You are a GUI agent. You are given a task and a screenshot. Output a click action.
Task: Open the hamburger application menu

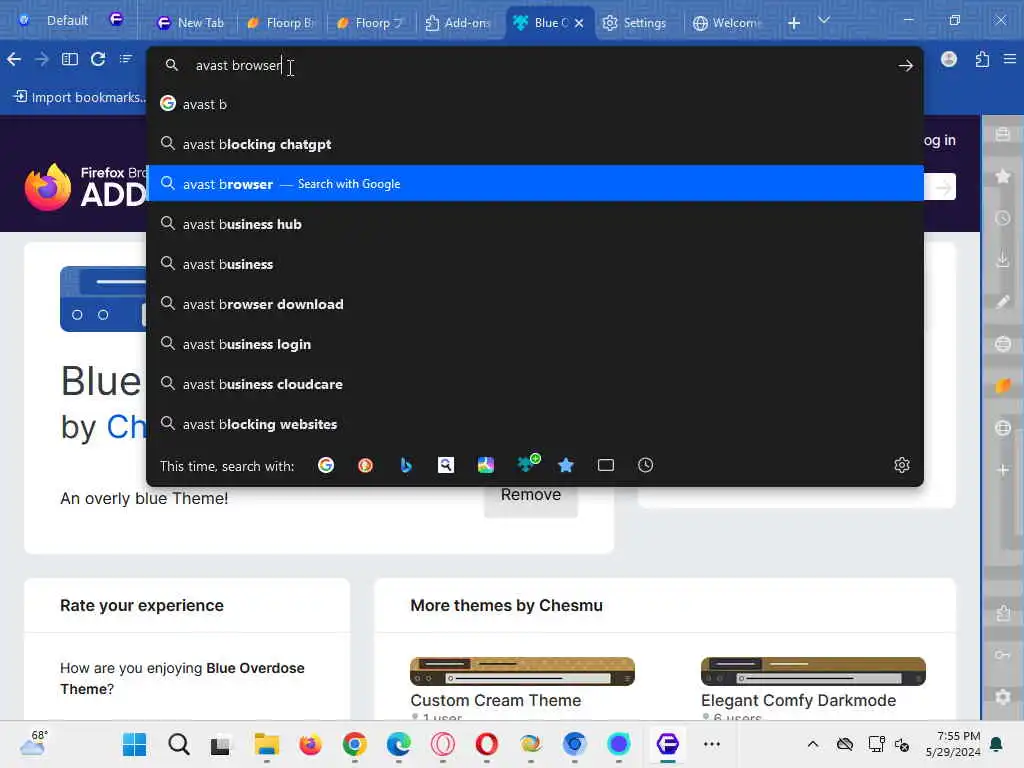click(1010, 59)
